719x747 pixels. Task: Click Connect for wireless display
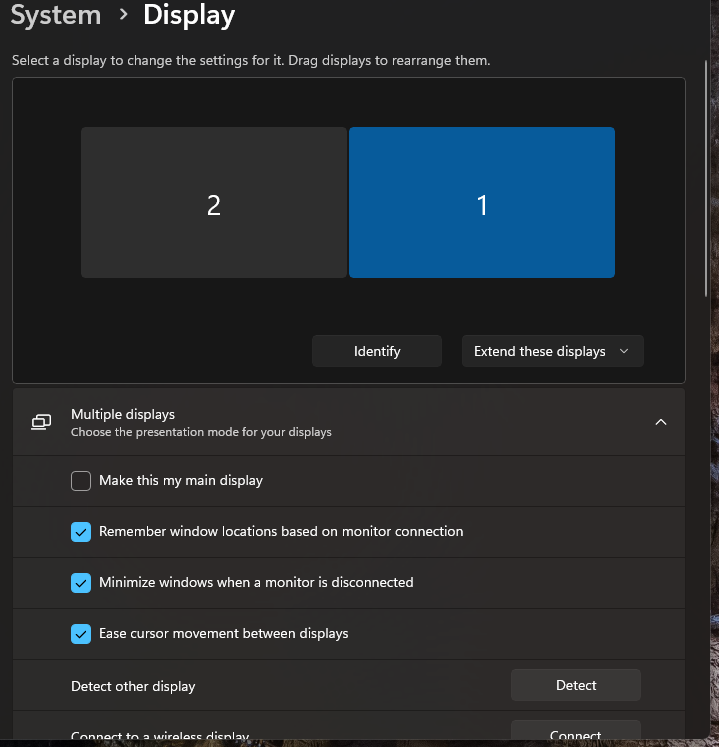click(575, 734)
